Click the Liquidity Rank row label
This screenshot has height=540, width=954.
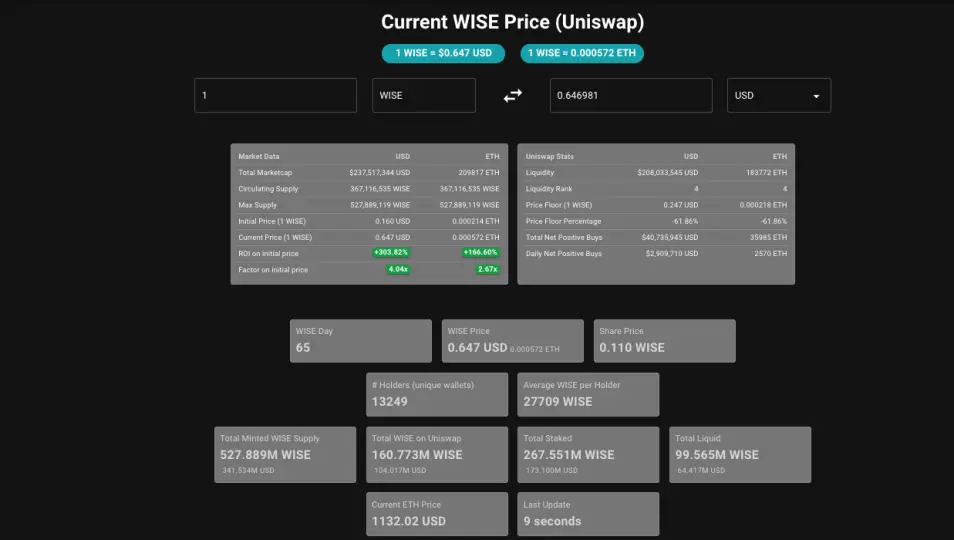(x=549, y=189)
